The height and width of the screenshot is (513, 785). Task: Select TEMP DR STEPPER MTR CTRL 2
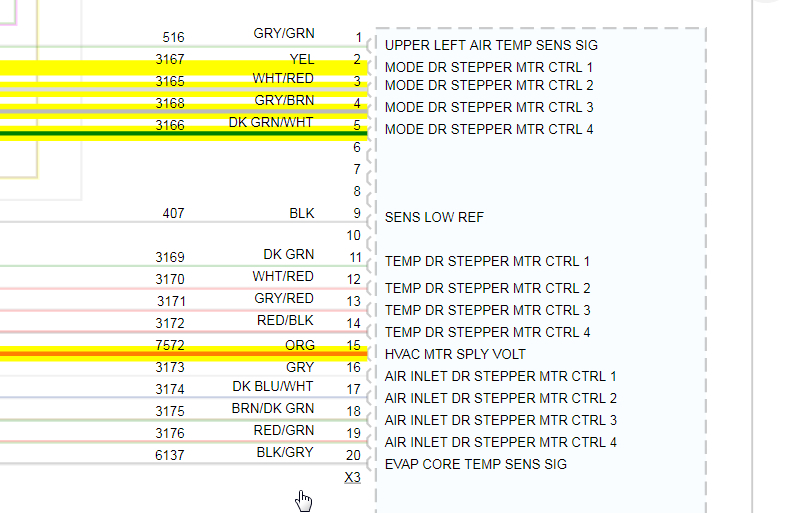pos(488,289)
